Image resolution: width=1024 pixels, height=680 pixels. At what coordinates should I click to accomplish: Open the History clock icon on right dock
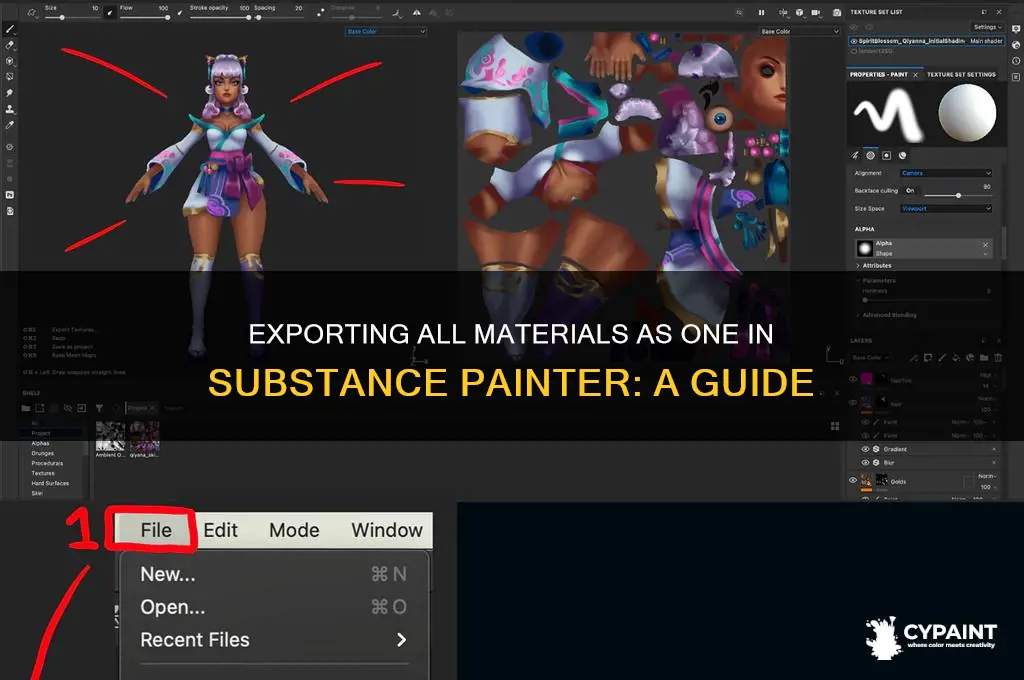[1016, 61]
